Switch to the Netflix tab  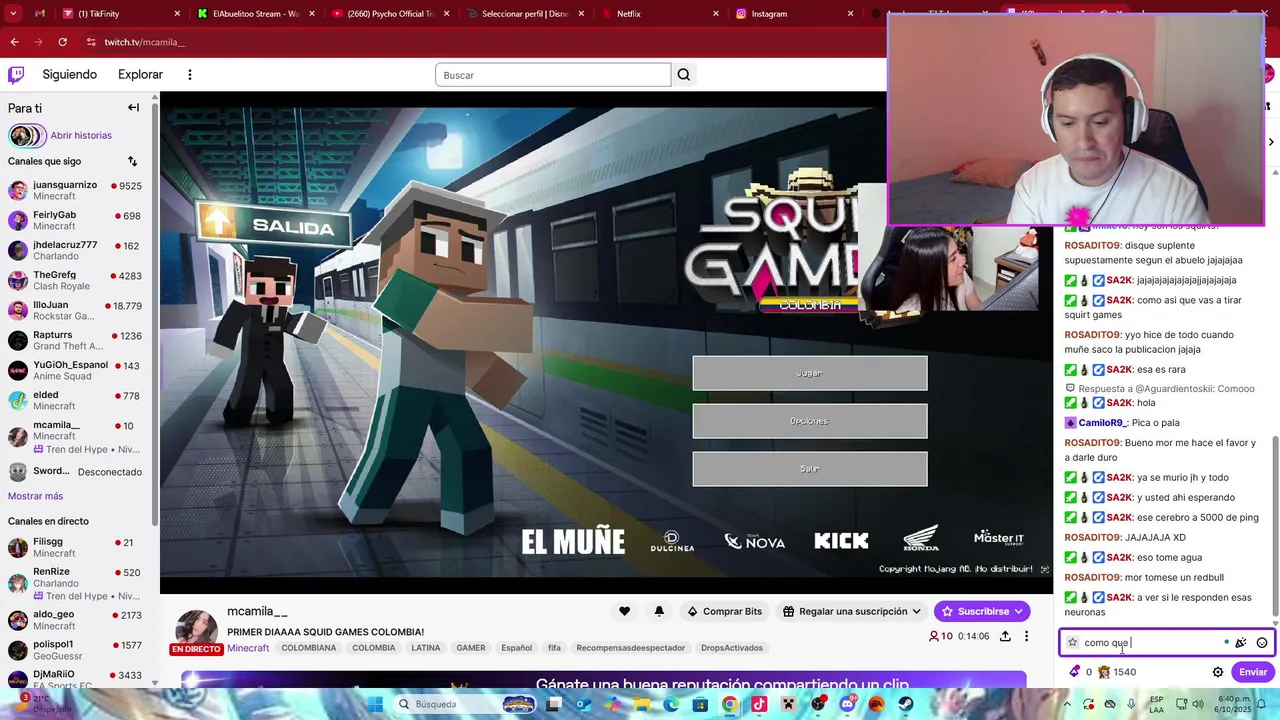click(x=662, y=14)
